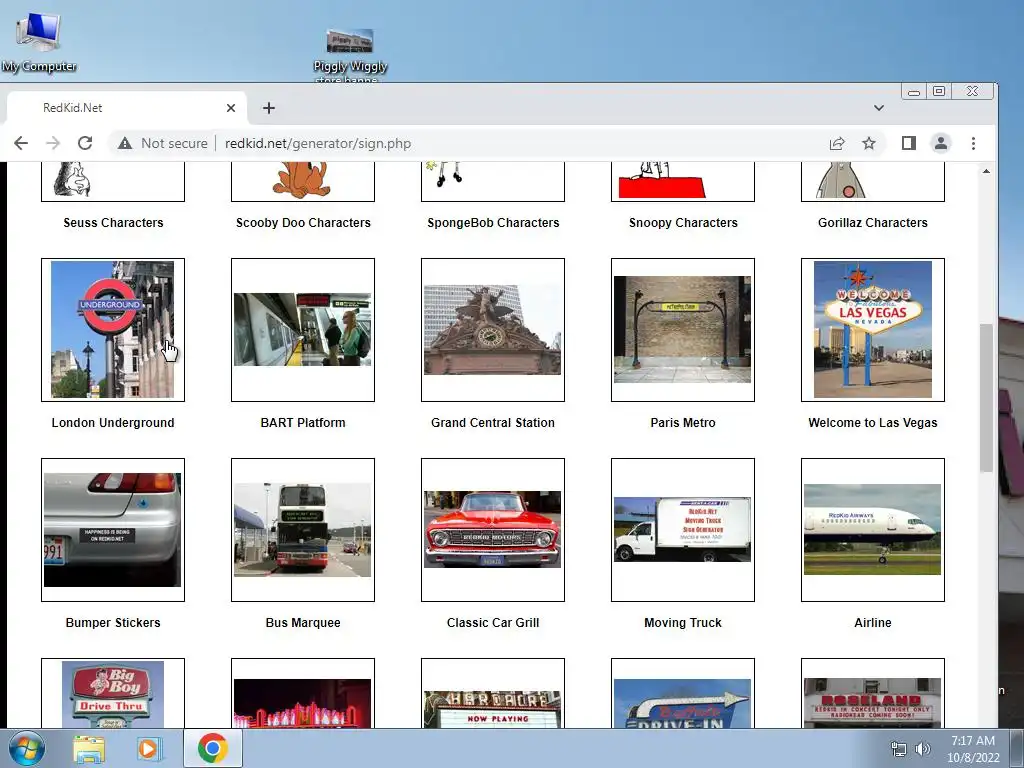
Task: Click the Seuss Characters label
Action: [x=113, y=223]
